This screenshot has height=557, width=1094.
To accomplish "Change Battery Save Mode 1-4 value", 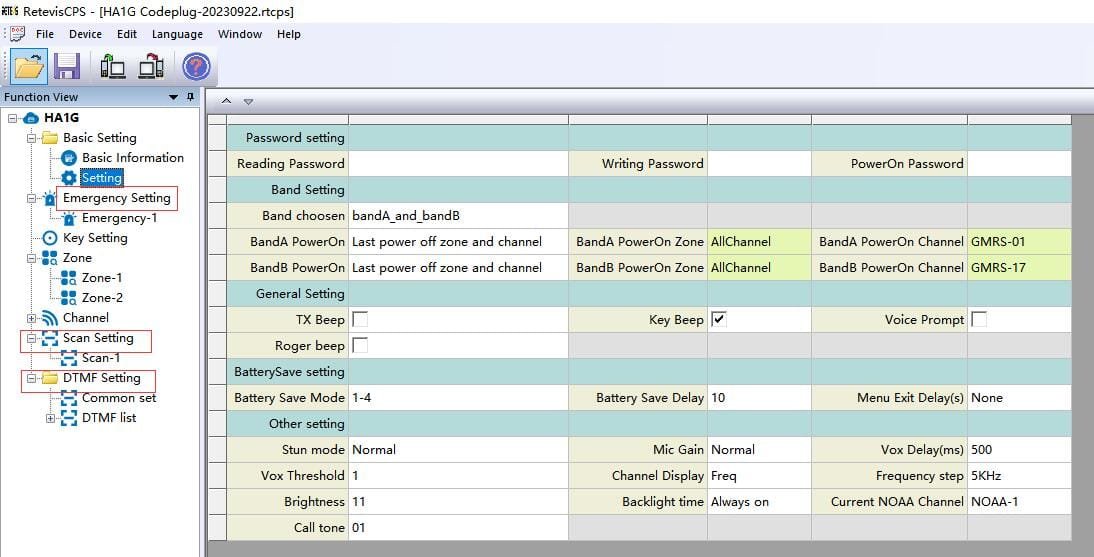I will (458, 398).
